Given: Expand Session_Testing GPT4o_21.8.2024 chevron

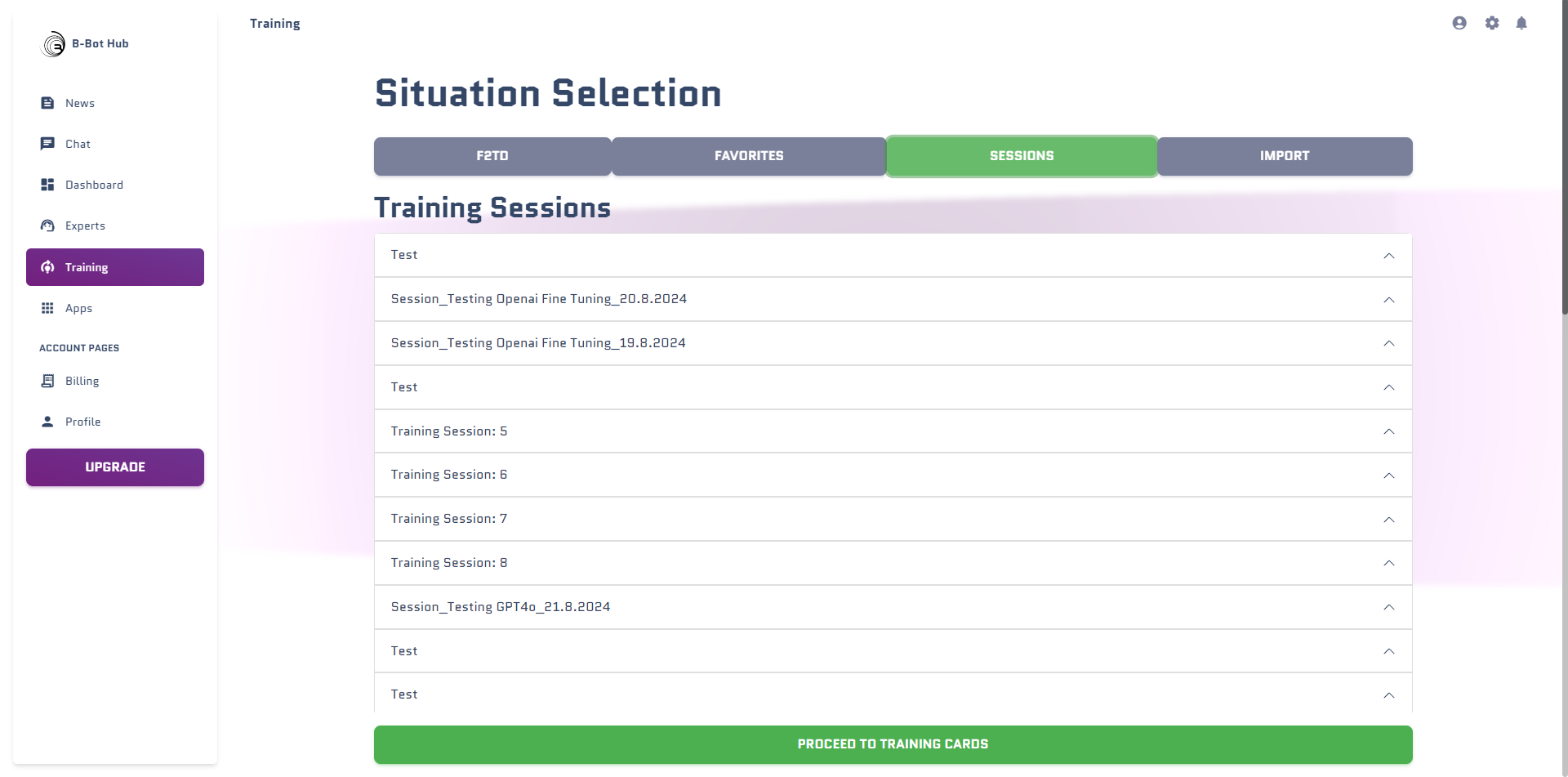Looking at the screenshot, I should pos(1388,607).
